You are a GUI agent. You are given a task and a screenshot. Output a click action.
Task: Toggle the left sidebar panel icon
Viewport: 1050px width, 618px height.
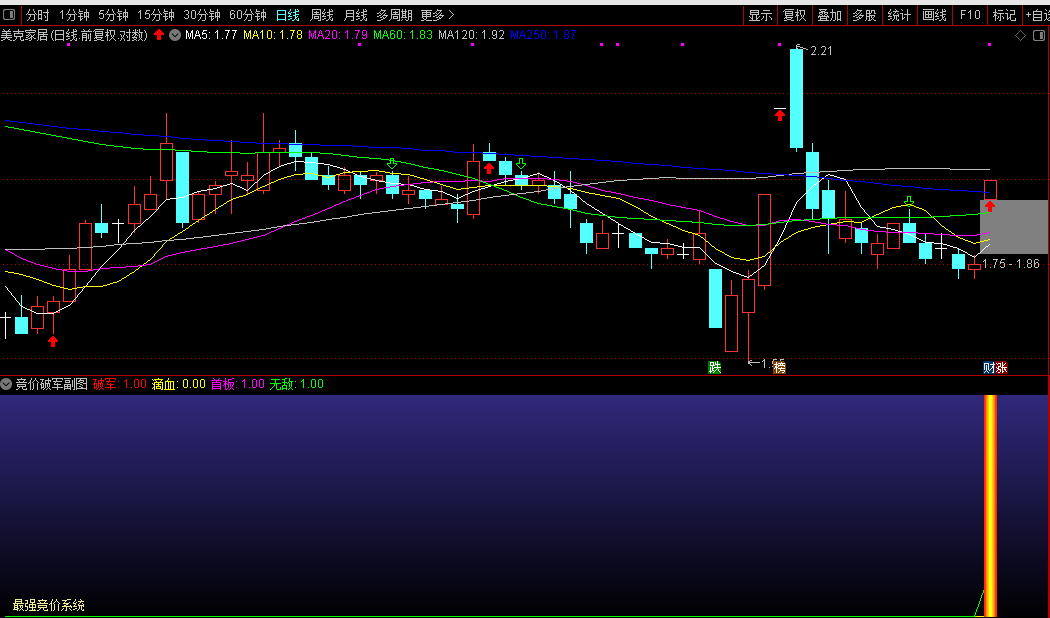pos(9,14)
